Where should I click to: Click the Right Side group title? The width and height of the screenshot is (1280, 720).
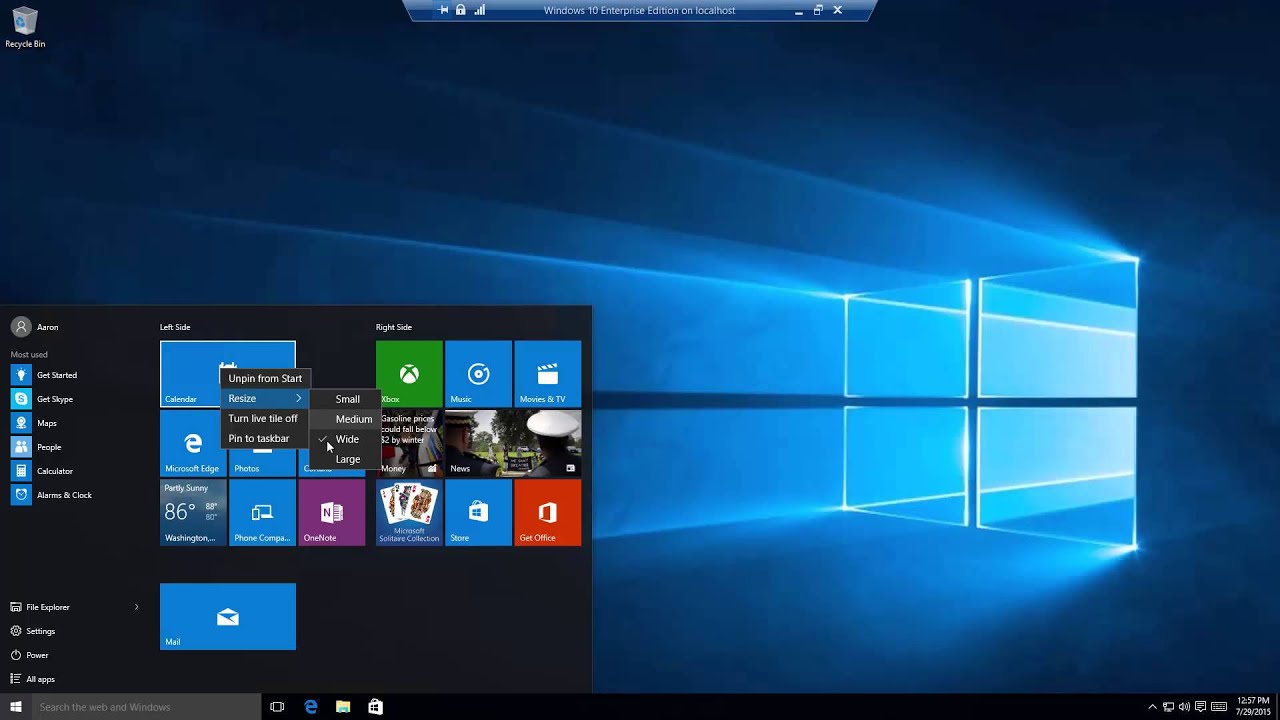point(394,327)
